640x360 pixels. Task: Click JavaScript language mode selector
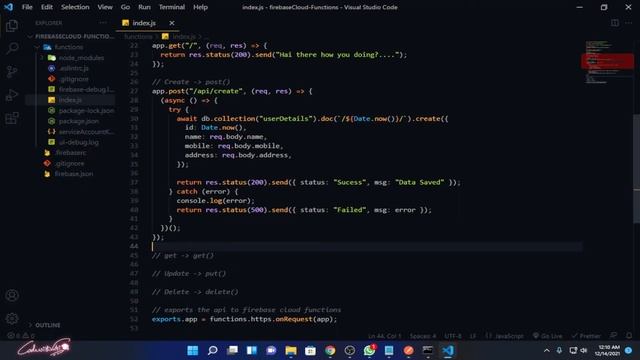coord(504,336)
